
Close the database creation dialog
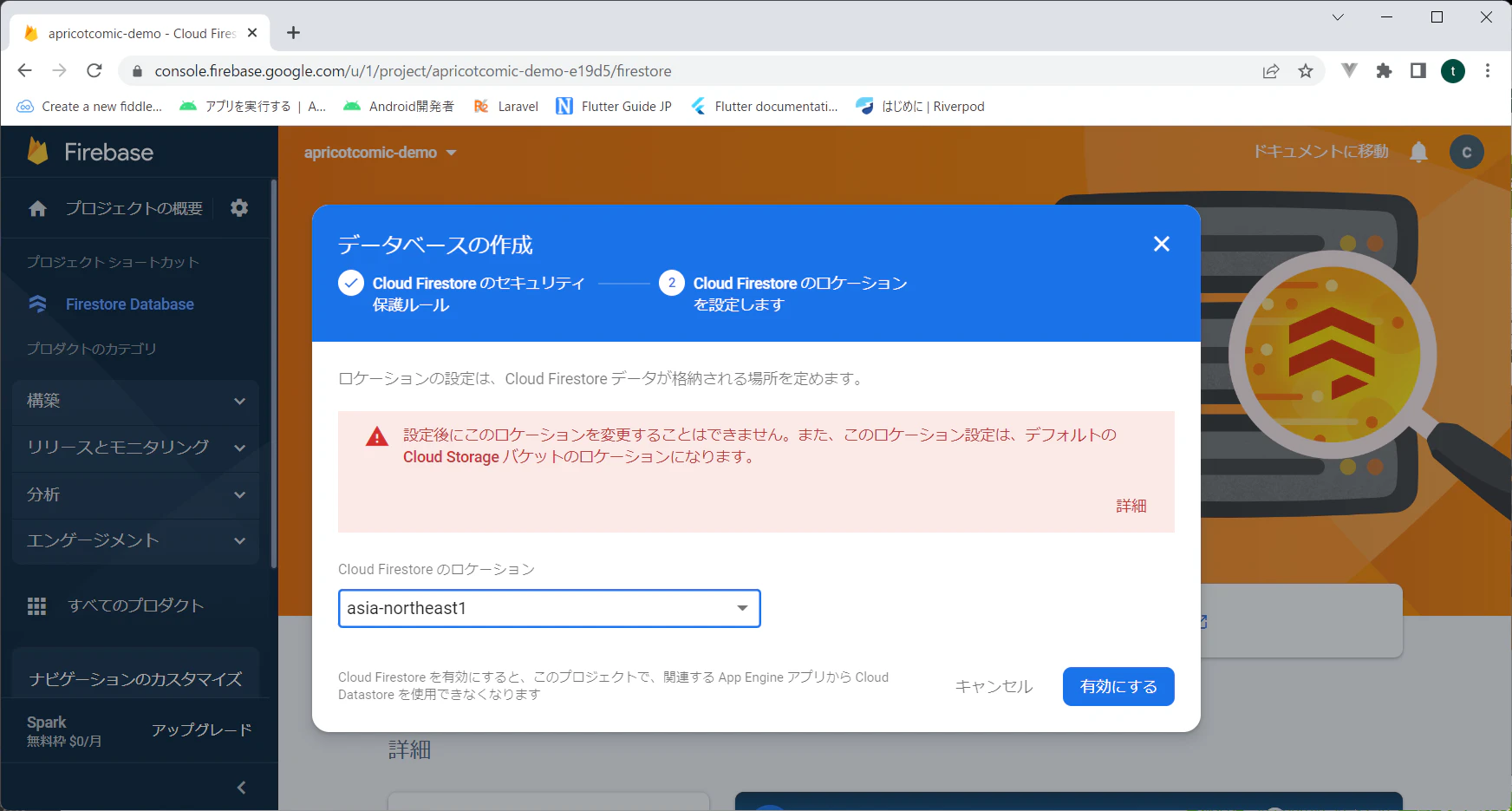point(1162,244)
